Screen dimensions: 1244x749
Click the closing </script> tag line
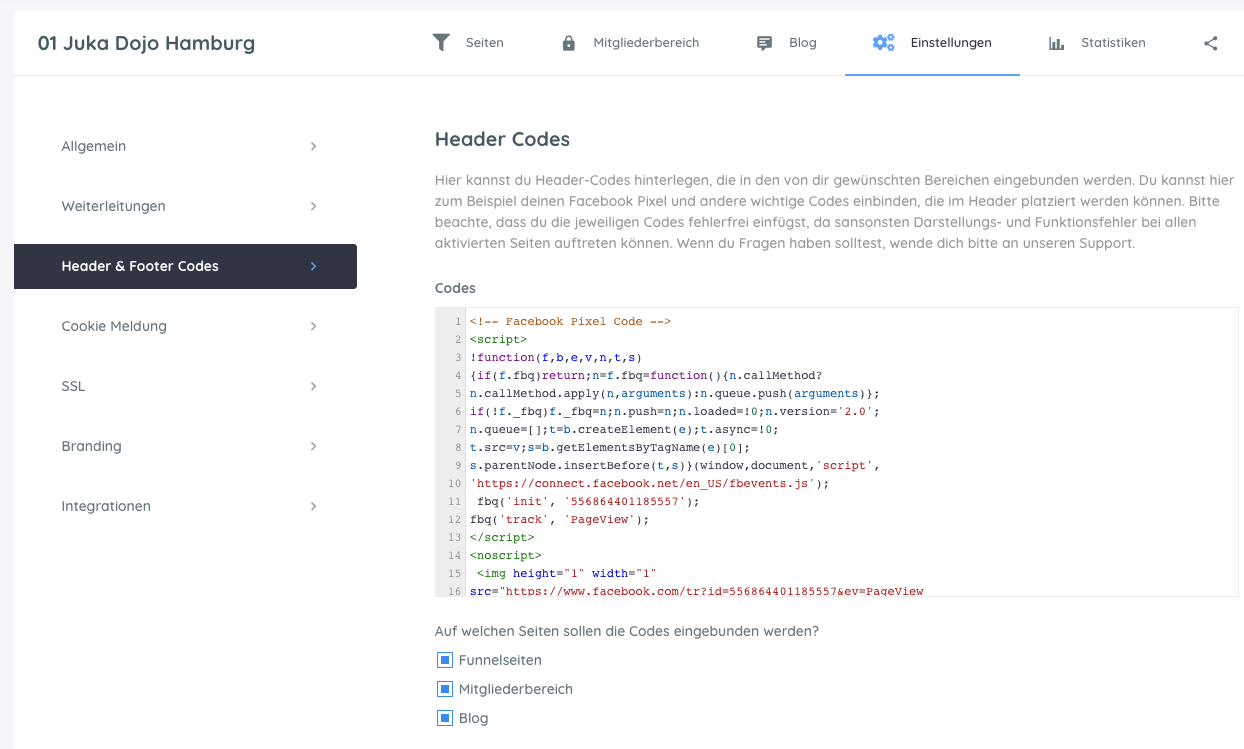(x=501, y=538)
